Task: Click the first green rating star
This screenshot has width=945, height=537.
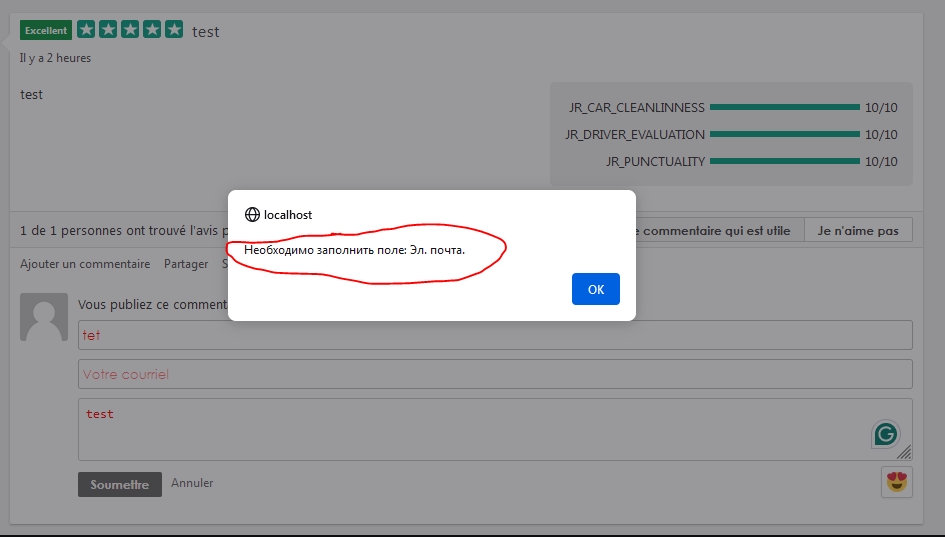Action: pyautogui.click(x=86, y=30)
